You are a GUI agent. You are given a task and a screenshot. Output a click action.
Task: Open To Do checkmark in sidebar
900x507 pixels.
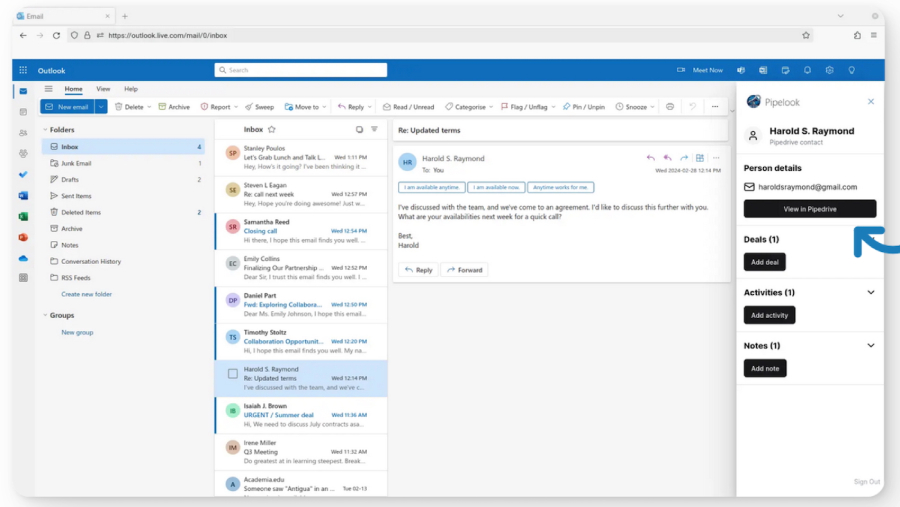tap(23, 175)
